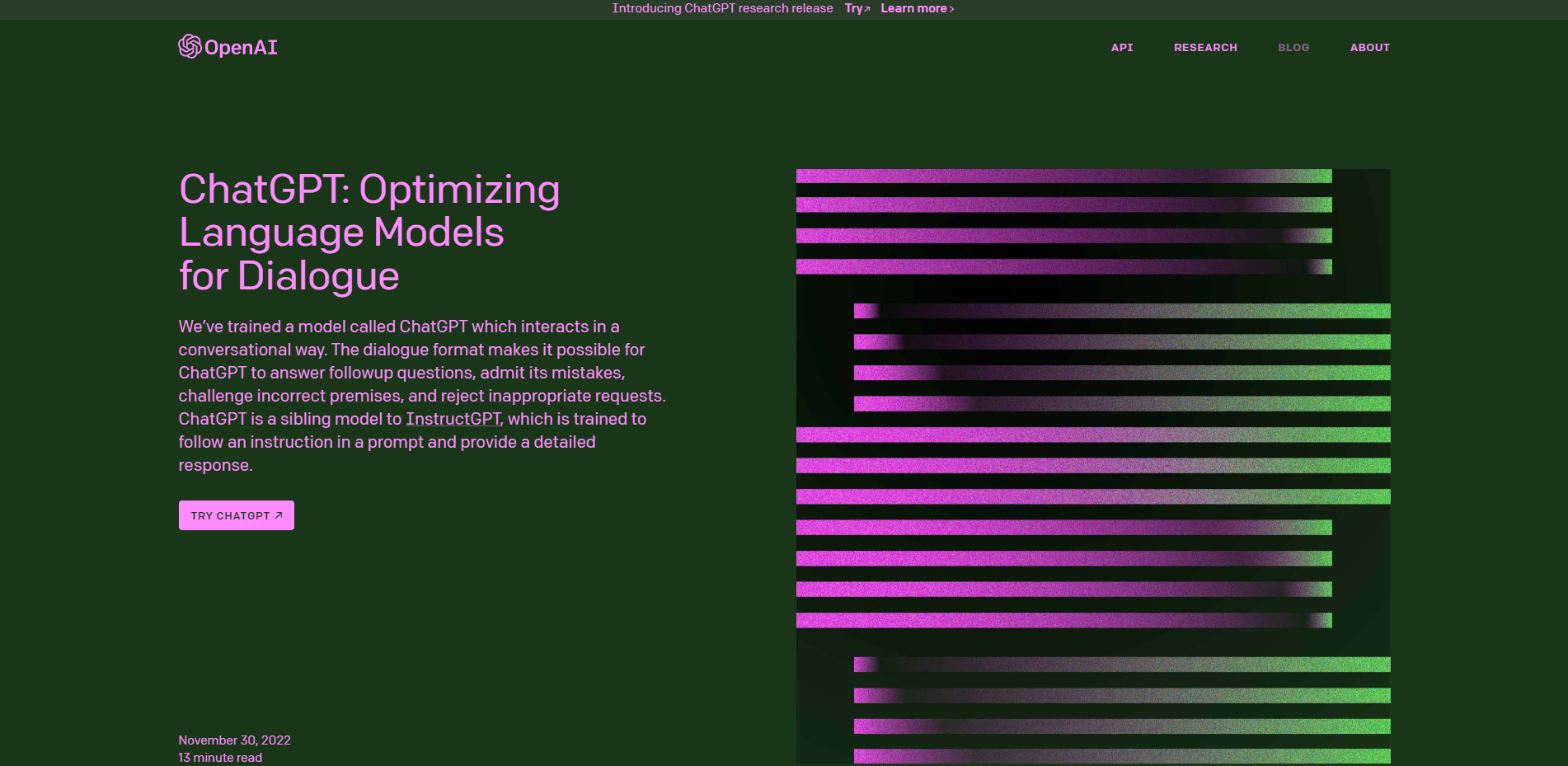1568x766 pixels.
Task: Click the 'We've trained a model' paragraph
Action: 422,396
